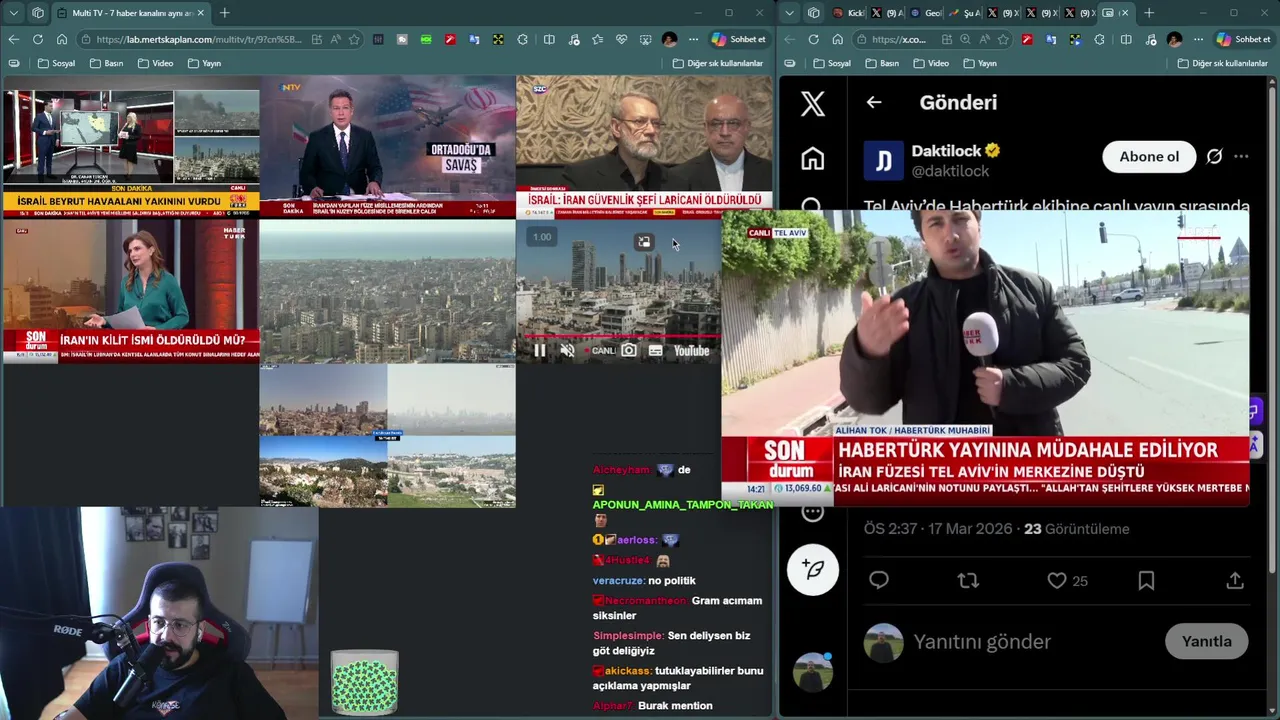Unmute the YouTube live stream
1280x720 pixels.
(x=567, y=350)
